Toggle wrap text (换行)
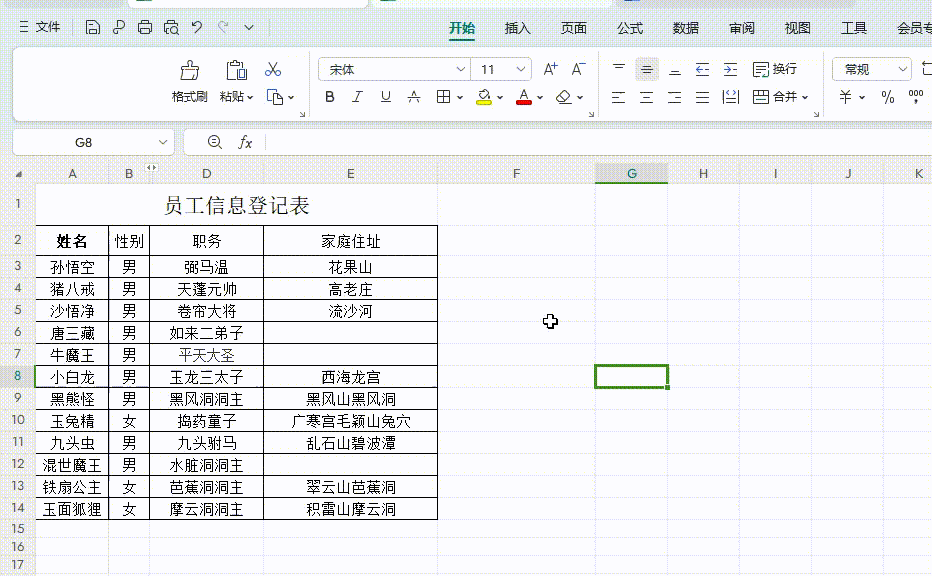The height and width of the screenshot is (576, 932). (x=774, y=70)
